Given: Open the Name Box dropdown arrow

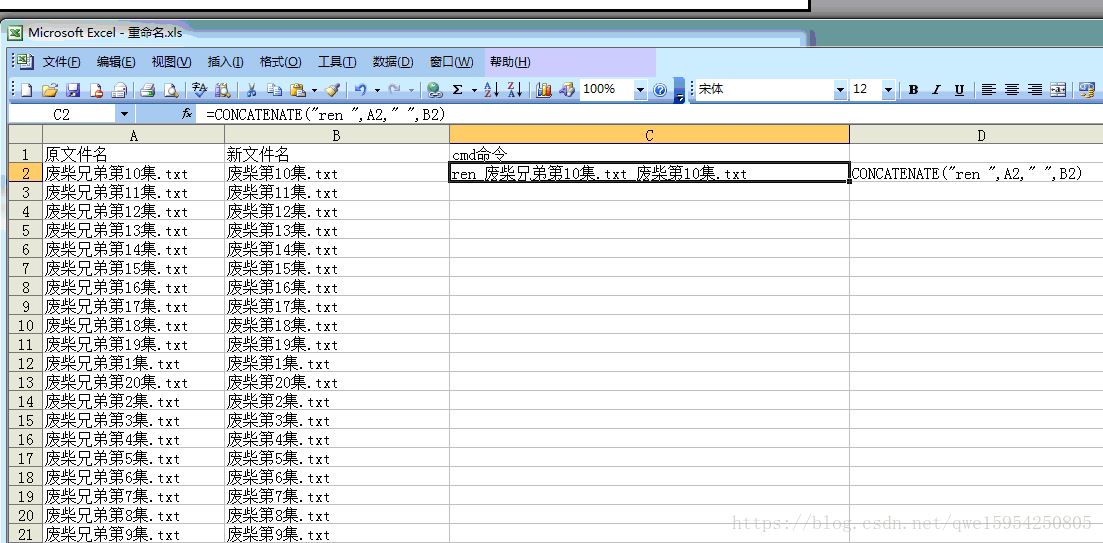Looking at the screenshot, I should pos(125,114).
